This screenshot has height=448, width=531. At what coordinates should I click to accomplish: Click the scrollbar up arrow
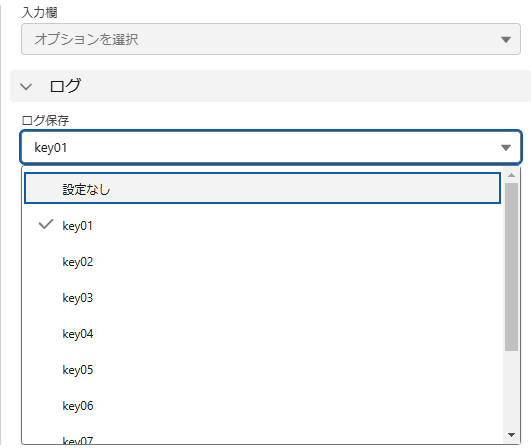click(x=511, y=175)
